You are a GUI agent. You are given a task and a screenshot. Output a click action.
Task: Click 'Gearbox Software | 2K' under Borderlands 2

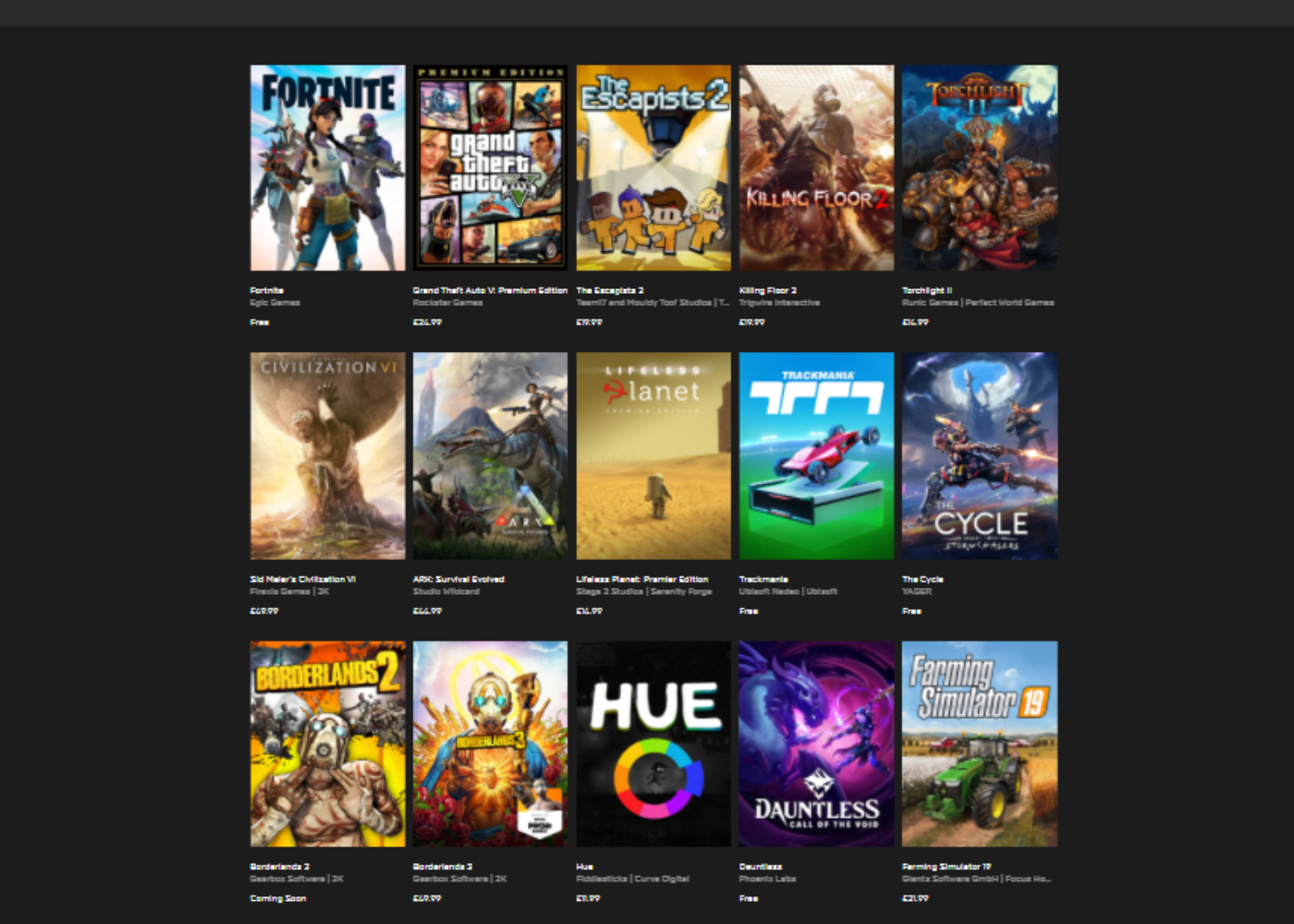[x=297, y=879]
